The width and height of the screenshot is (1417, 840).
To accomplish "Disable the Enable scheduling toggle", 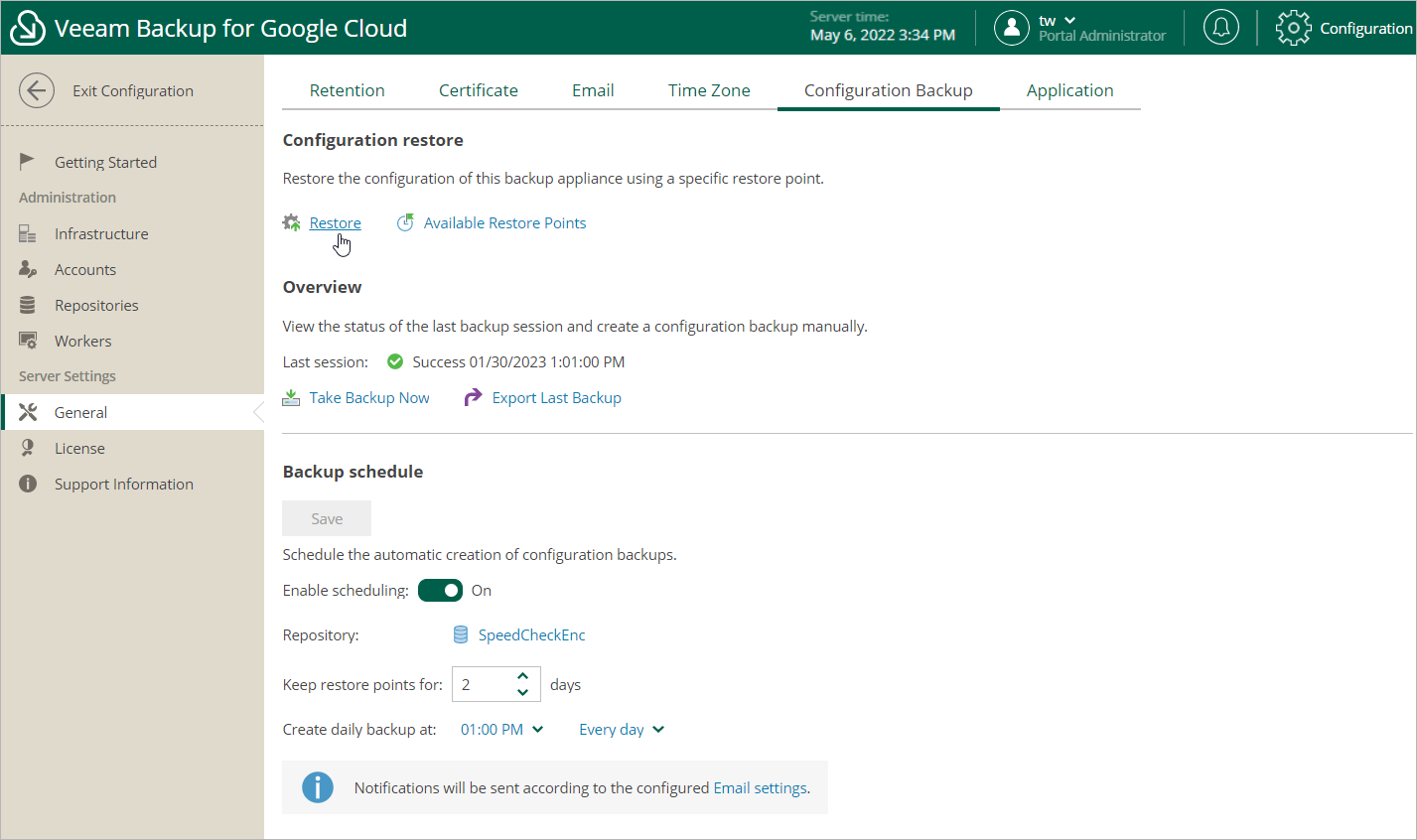I will pos(440,591).
